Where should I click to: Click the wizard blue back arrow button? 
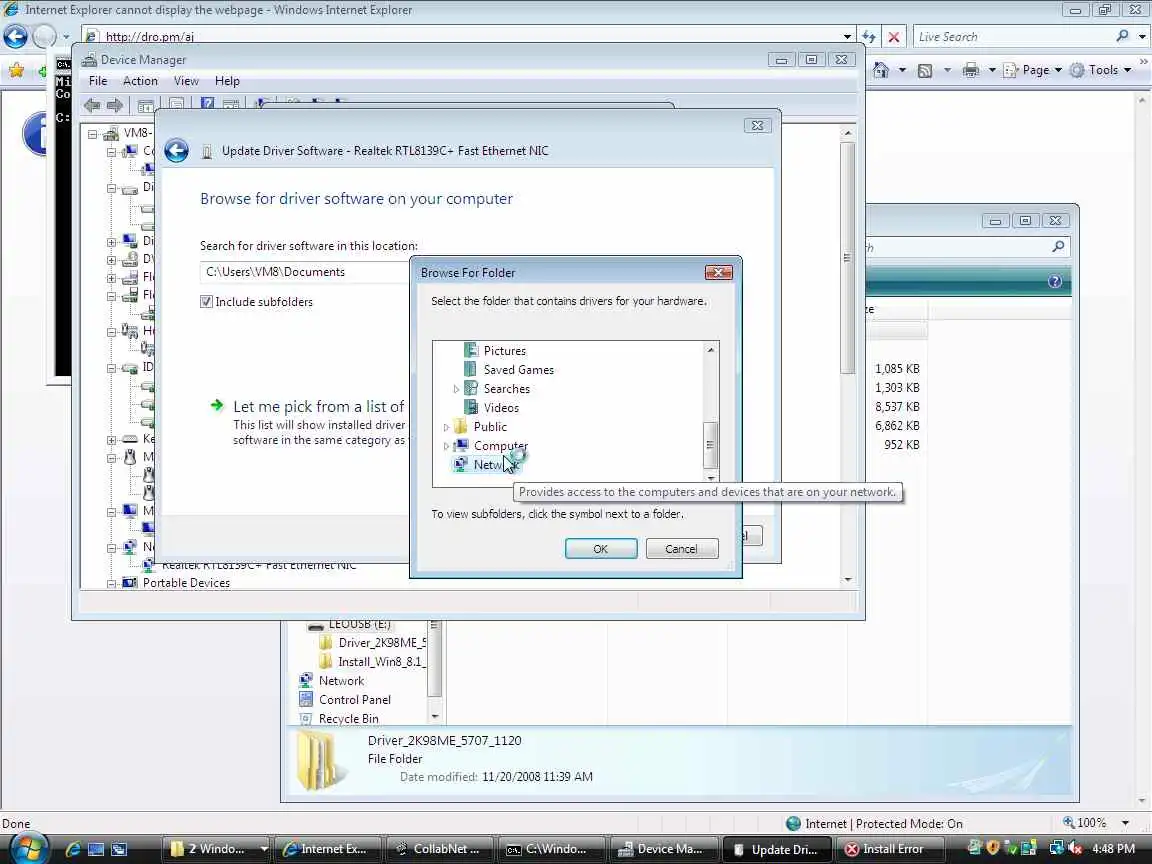176,151
